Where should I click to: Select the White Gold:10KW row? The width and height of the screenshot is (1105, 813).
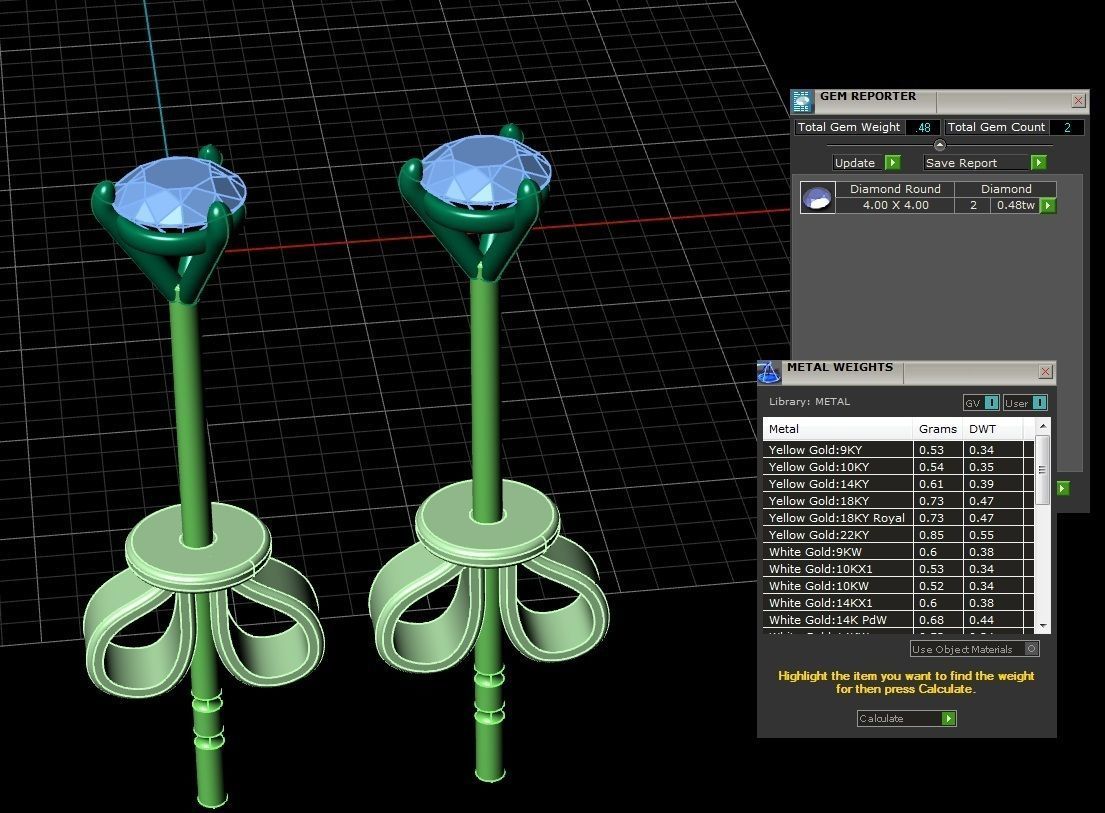coord(898,585)
